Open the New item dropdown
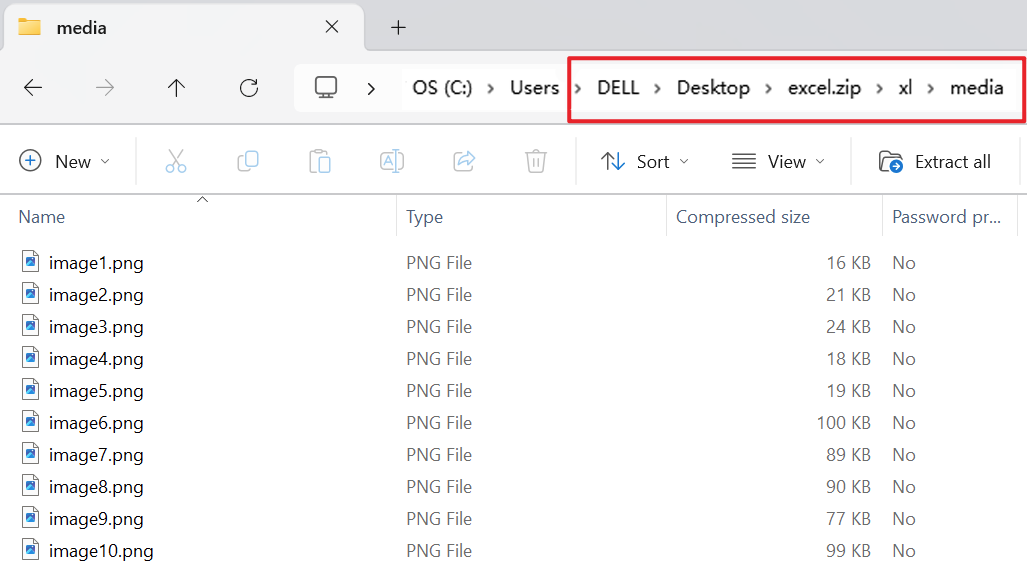Image resolution: width=1027 pixels, height=563 pixels. (65, 161)
